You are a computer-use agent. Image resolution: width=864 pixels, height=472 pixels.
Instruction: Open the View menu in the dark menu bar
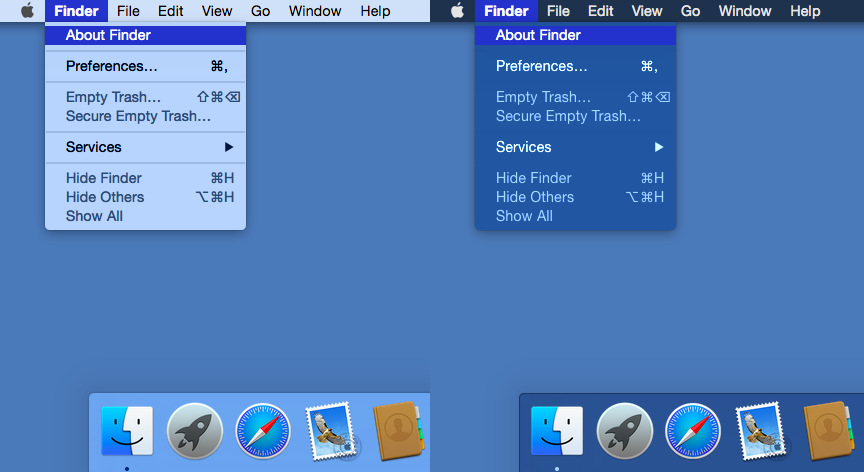[x=646, y=11]
